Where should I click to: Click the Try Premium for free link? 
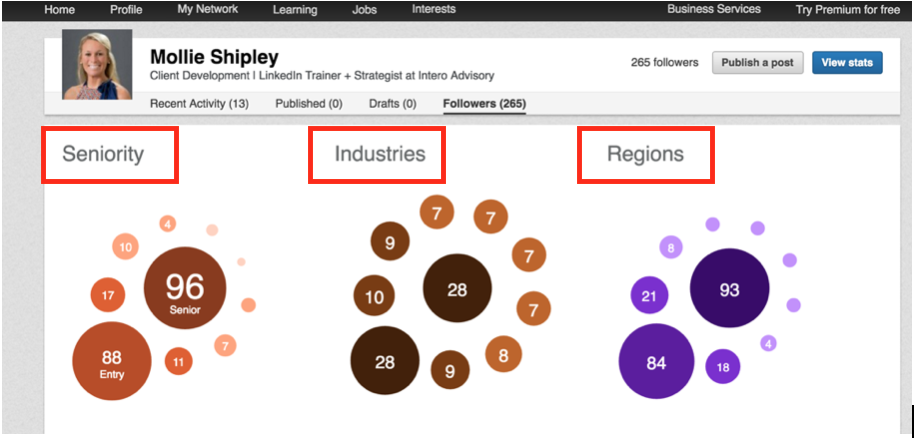click(x=848, y=9)
